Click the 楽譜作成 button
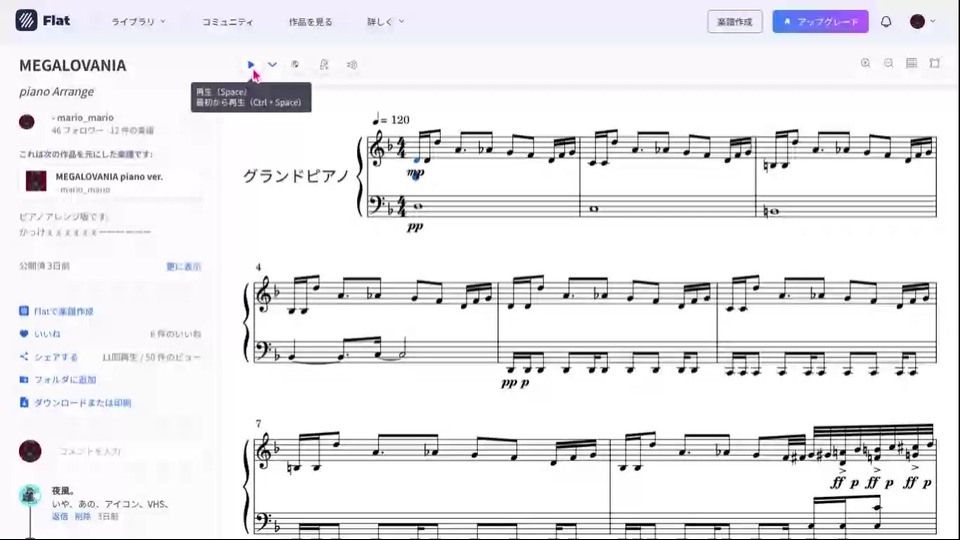Viewport: 960px width, 540px height. click(x=735, y=21)
